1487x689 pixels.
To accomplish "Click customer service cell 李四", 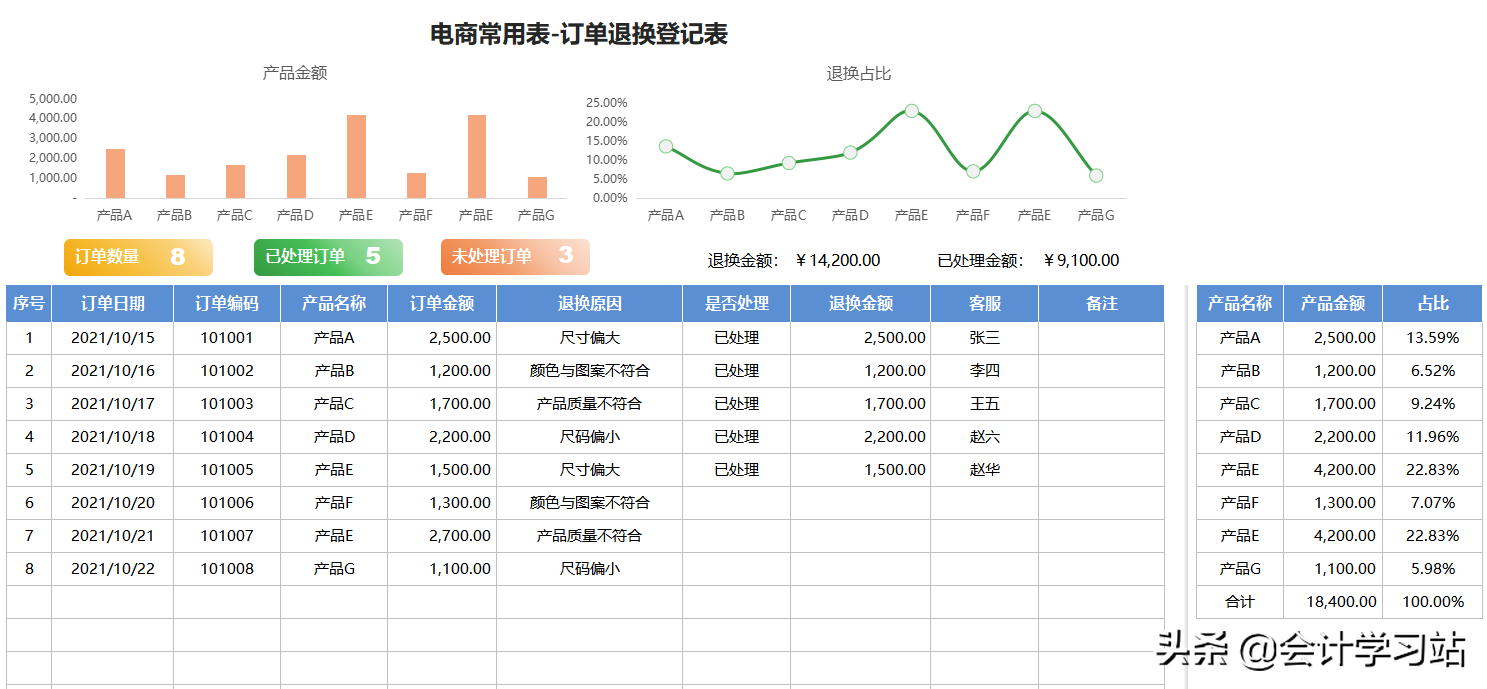I will [x=985, y=371].
